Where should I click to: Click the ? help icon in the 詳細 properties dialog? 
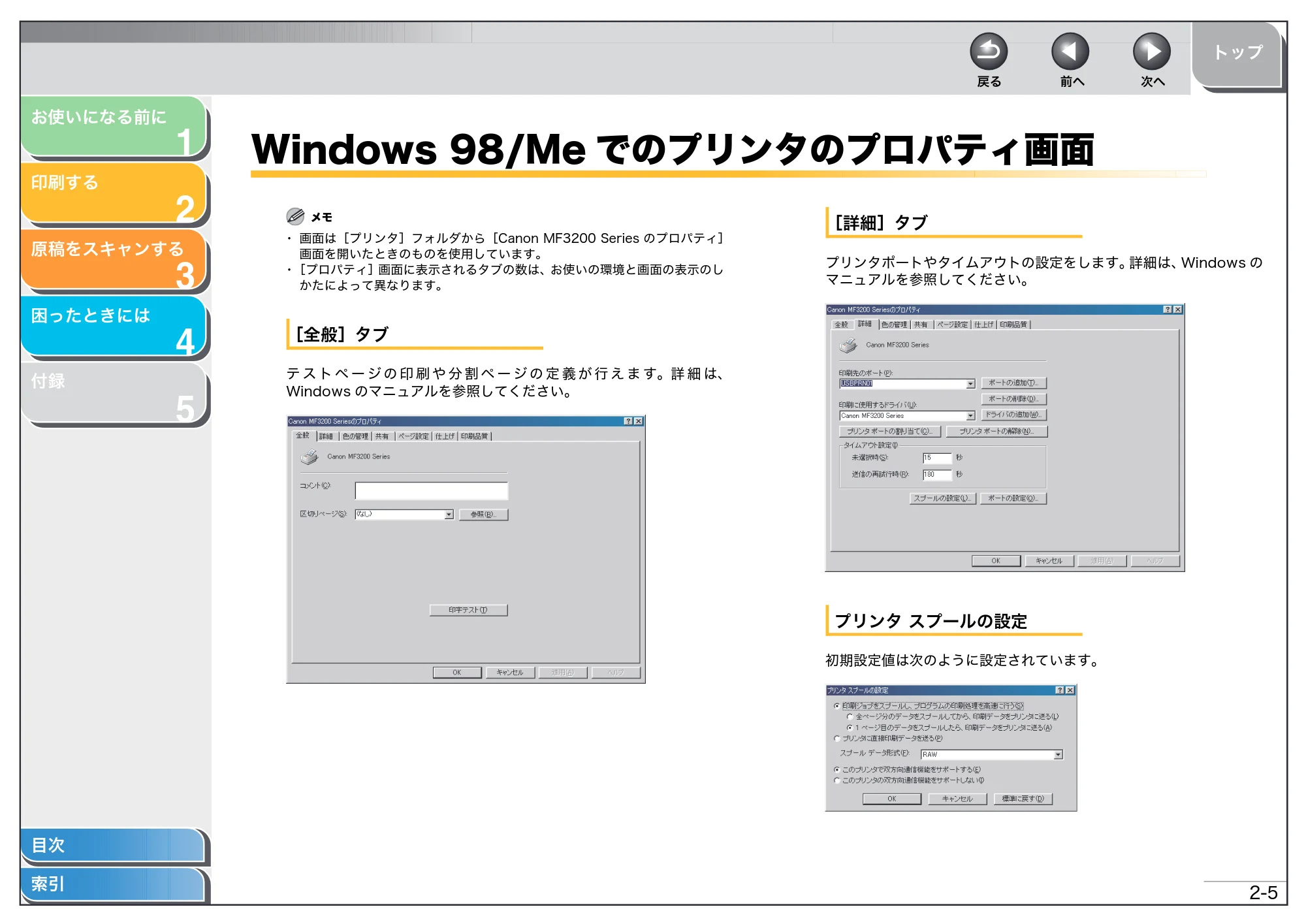[x=1168, y=310]
